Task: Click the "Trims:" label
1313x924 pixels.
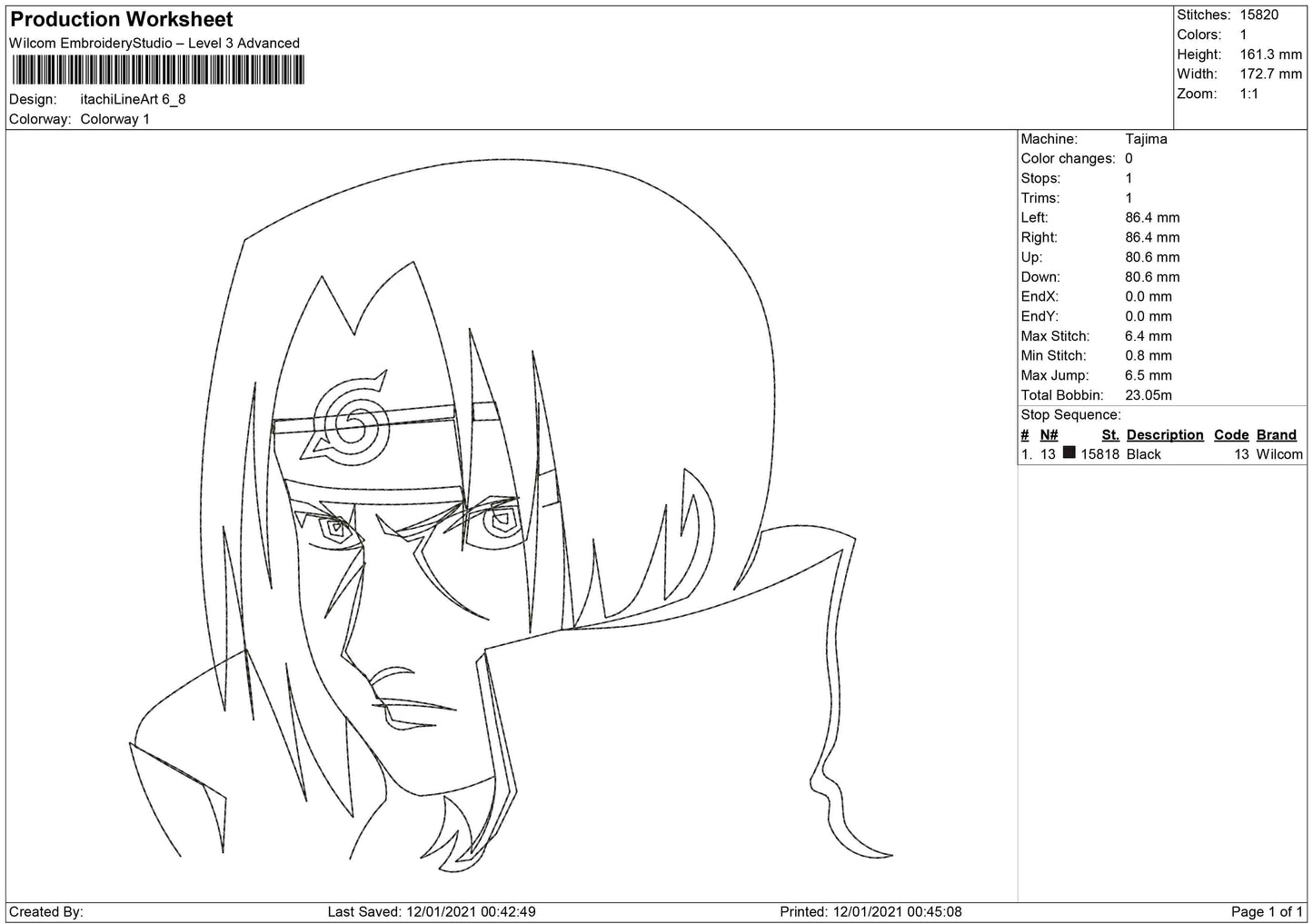Action: 1040,198
